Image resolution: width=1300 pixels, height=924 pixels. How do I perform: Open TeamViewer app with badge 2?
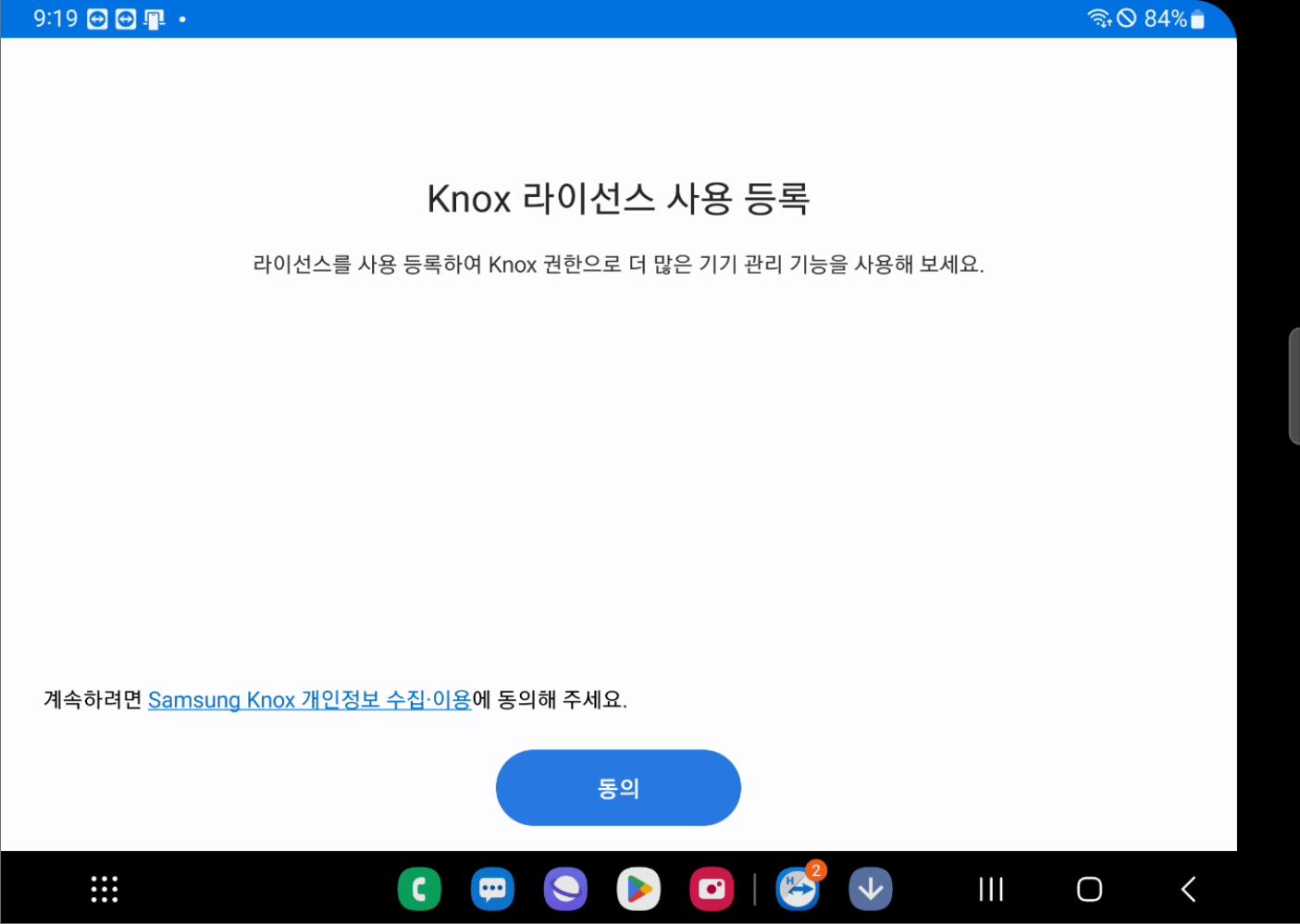point(798,890)
